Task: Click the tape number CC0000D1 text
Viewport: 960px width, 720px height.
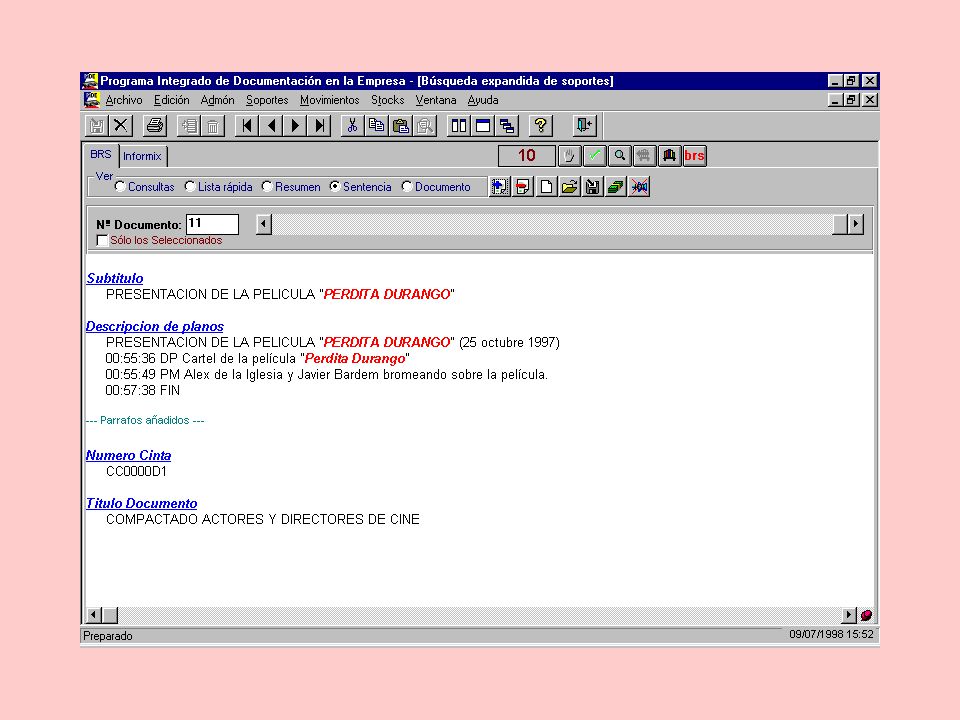Action: [x=137, y=471]
